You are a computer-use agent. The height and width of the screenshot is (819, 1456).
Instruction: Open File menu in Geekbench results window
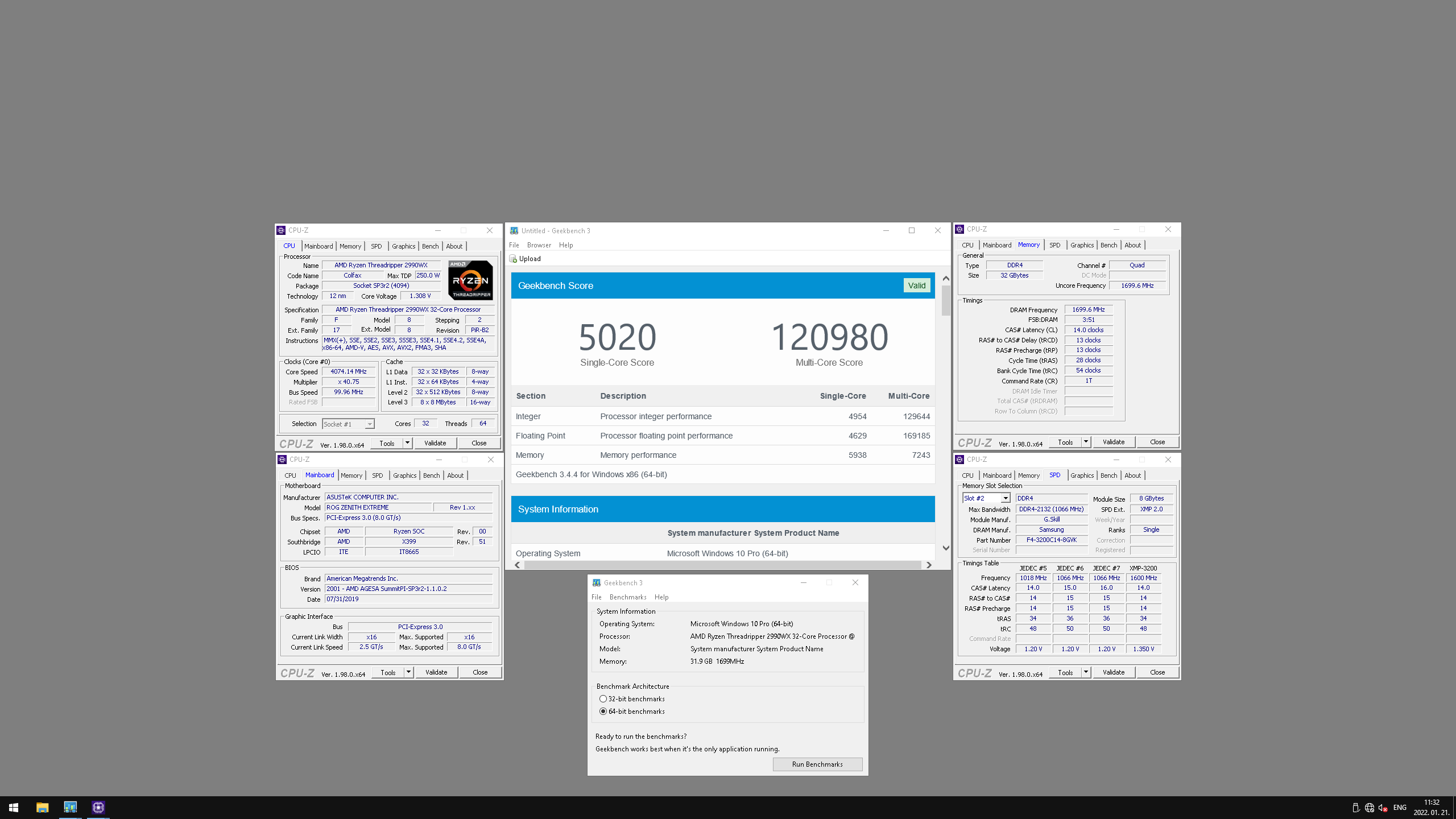click(514, 245)
